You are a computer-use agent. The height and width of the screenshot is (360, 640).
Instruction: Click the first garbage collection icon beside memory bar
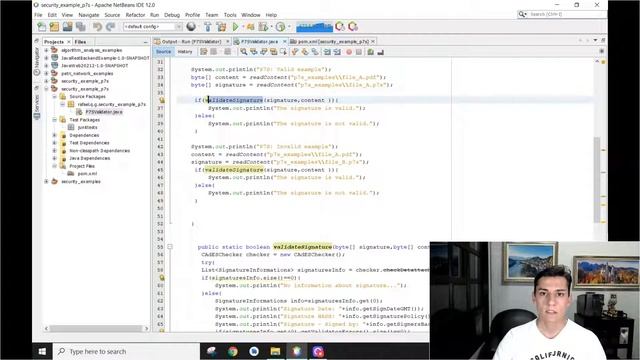(340, 27)
